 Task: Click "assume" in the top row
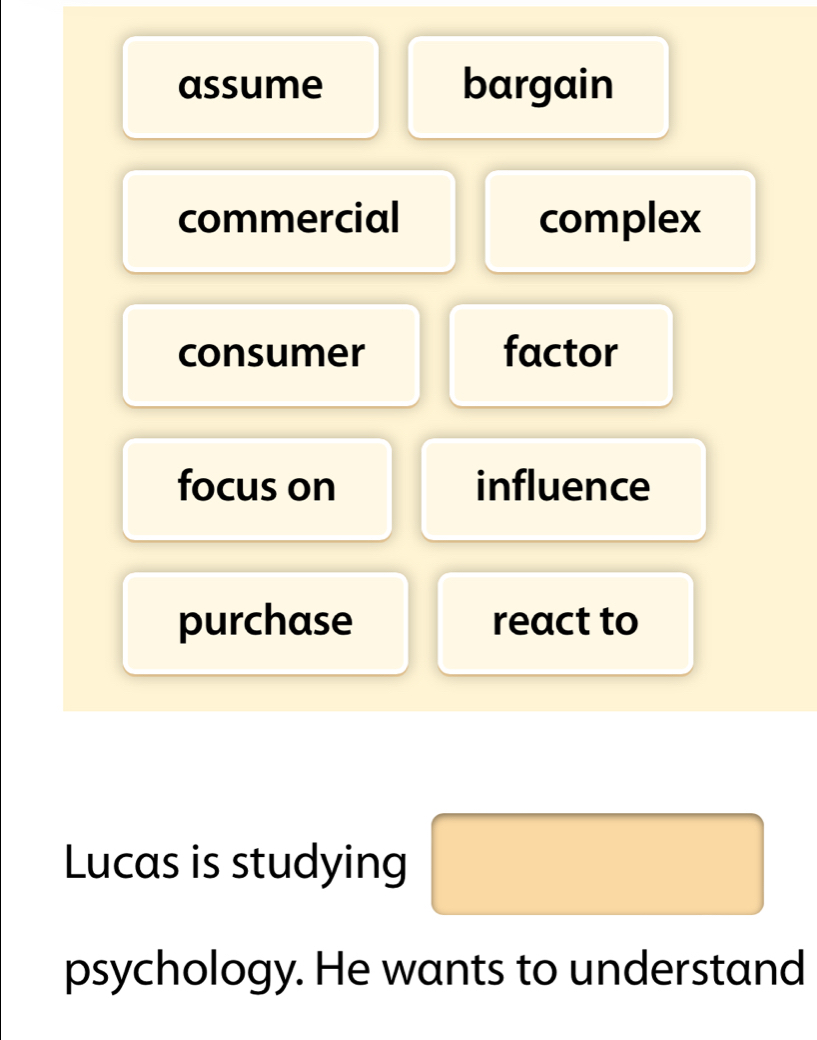tap(250, 86)
